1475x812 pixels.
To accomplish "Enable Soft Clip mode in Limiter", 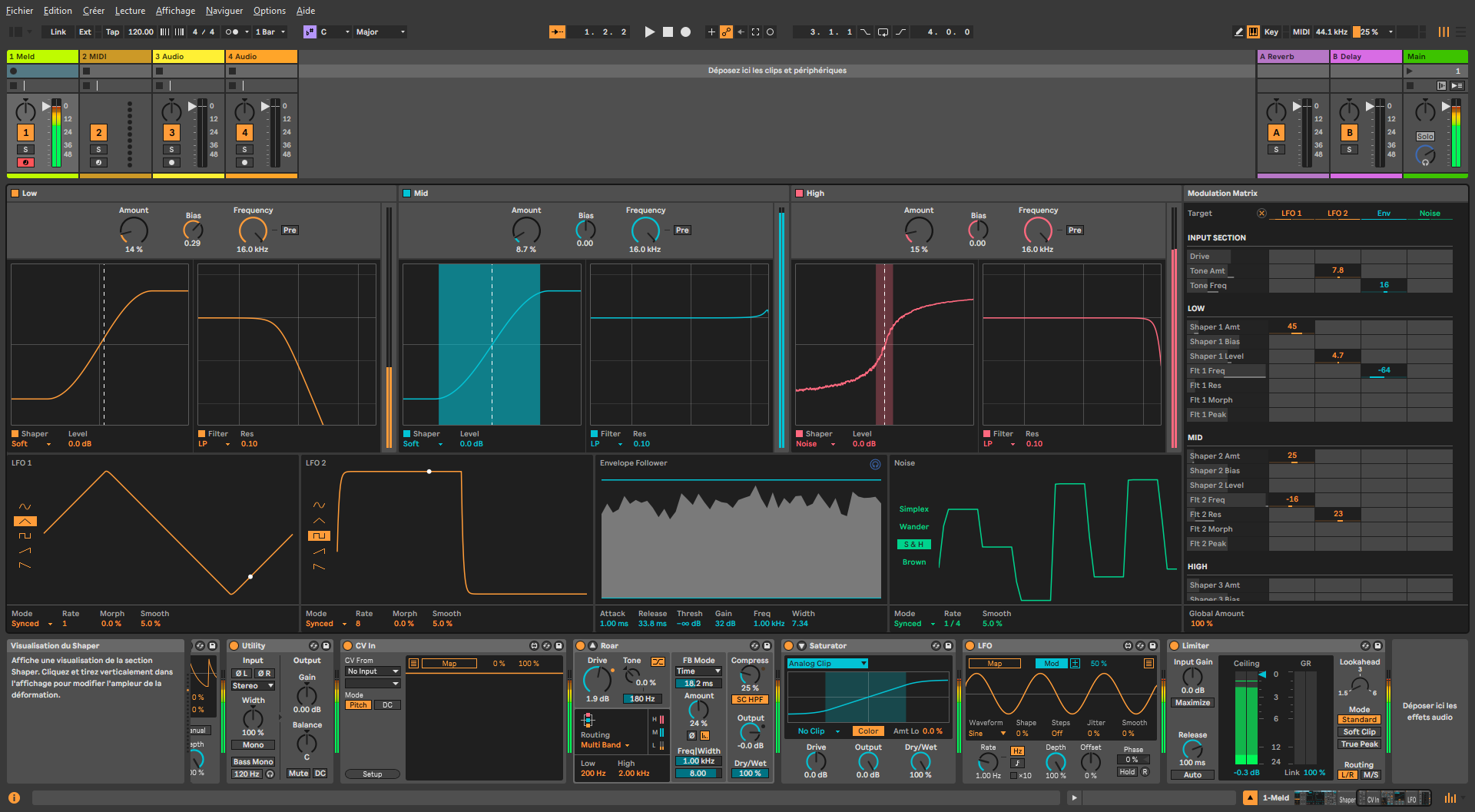I will (1359, 732).
